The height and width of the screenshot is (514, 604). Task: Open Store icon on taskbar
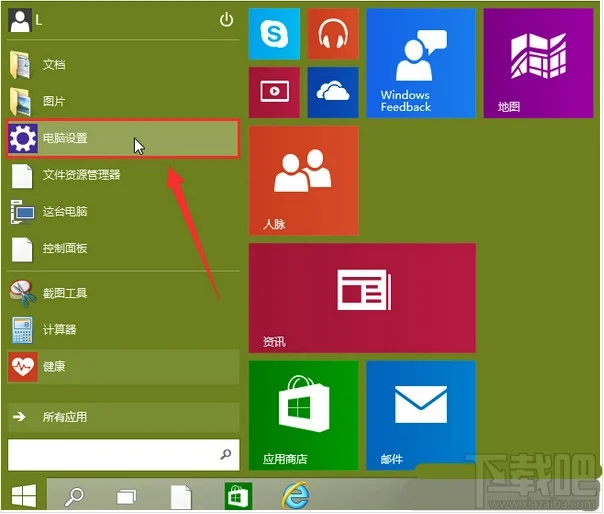click(x=238, y=496)
